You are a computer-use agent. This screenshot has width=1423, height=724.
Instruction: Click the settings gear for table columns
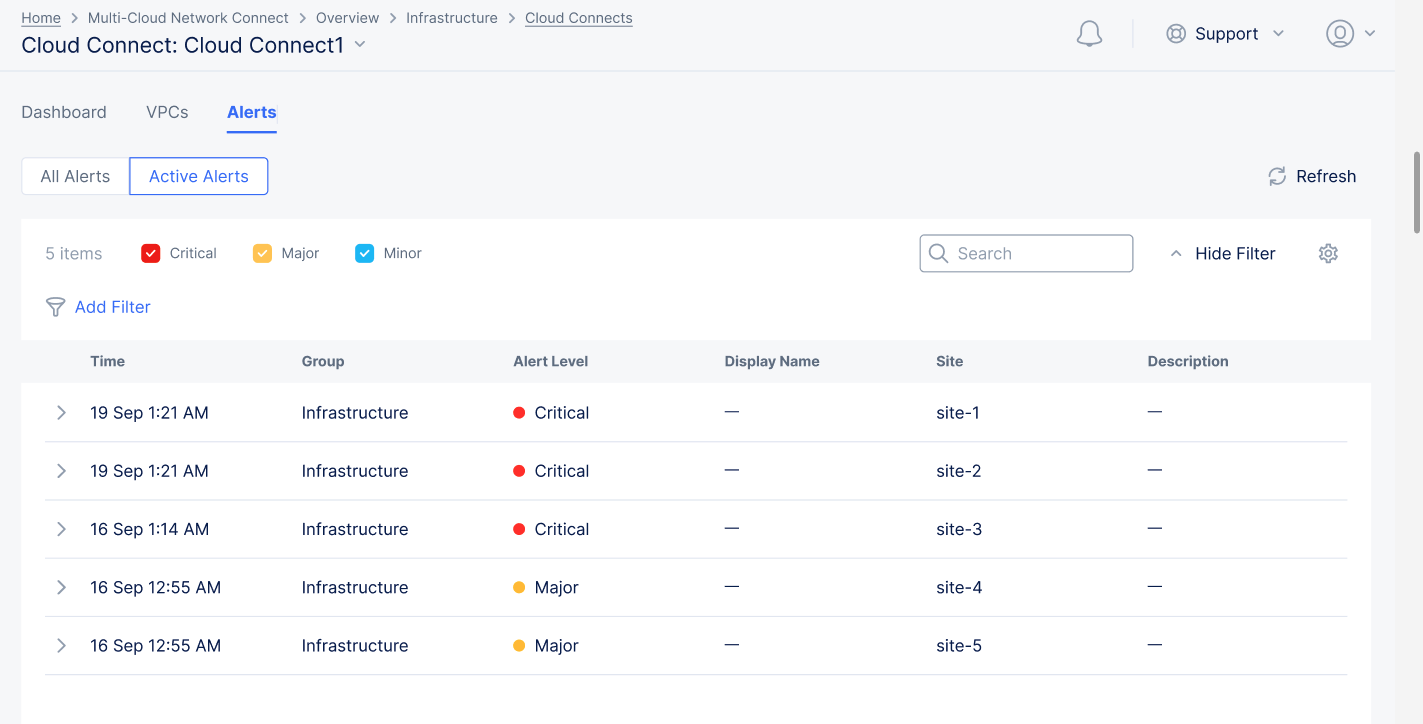coord(1328,253)
